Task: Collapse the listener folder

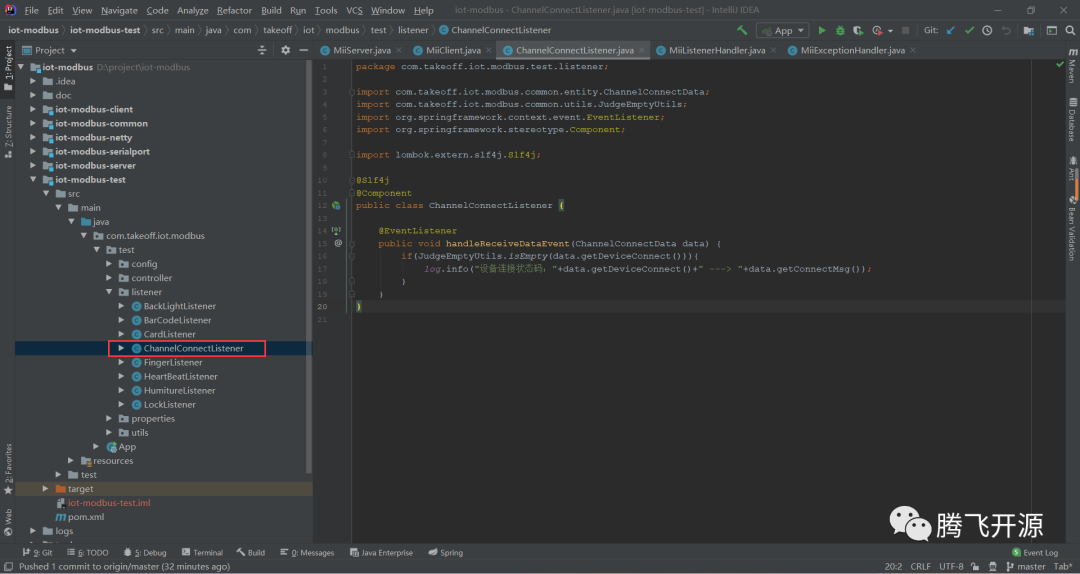Action: 110,292
